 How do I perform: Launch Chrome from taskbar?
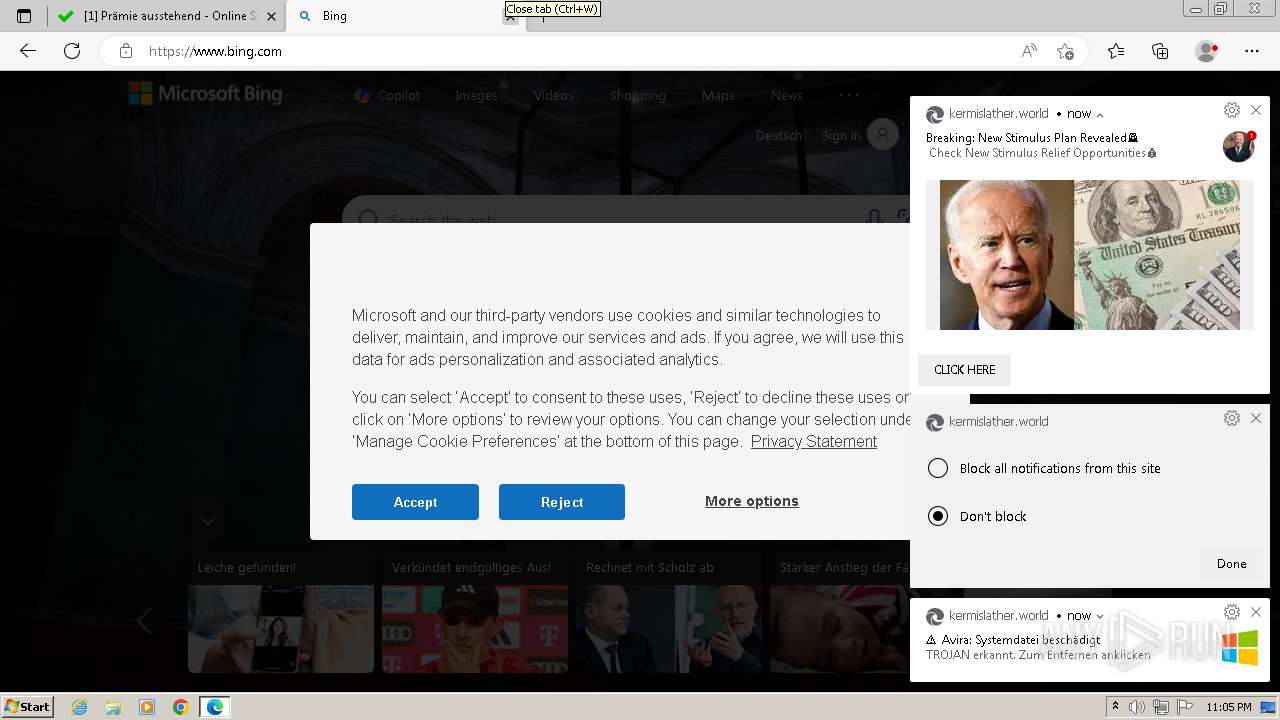180,707
